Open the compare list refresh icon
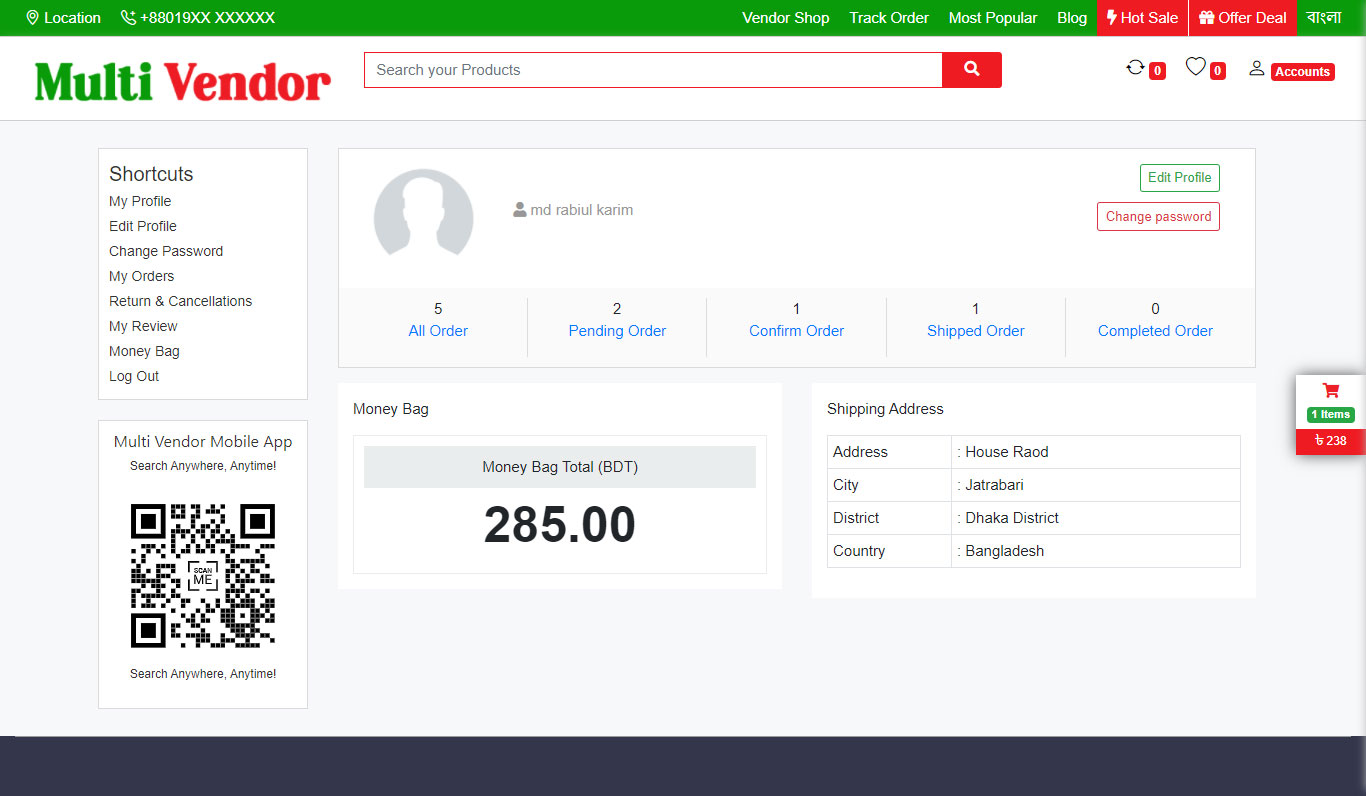The width and height of the screenshot is (1366, 796). click(x=1135, y=67)
